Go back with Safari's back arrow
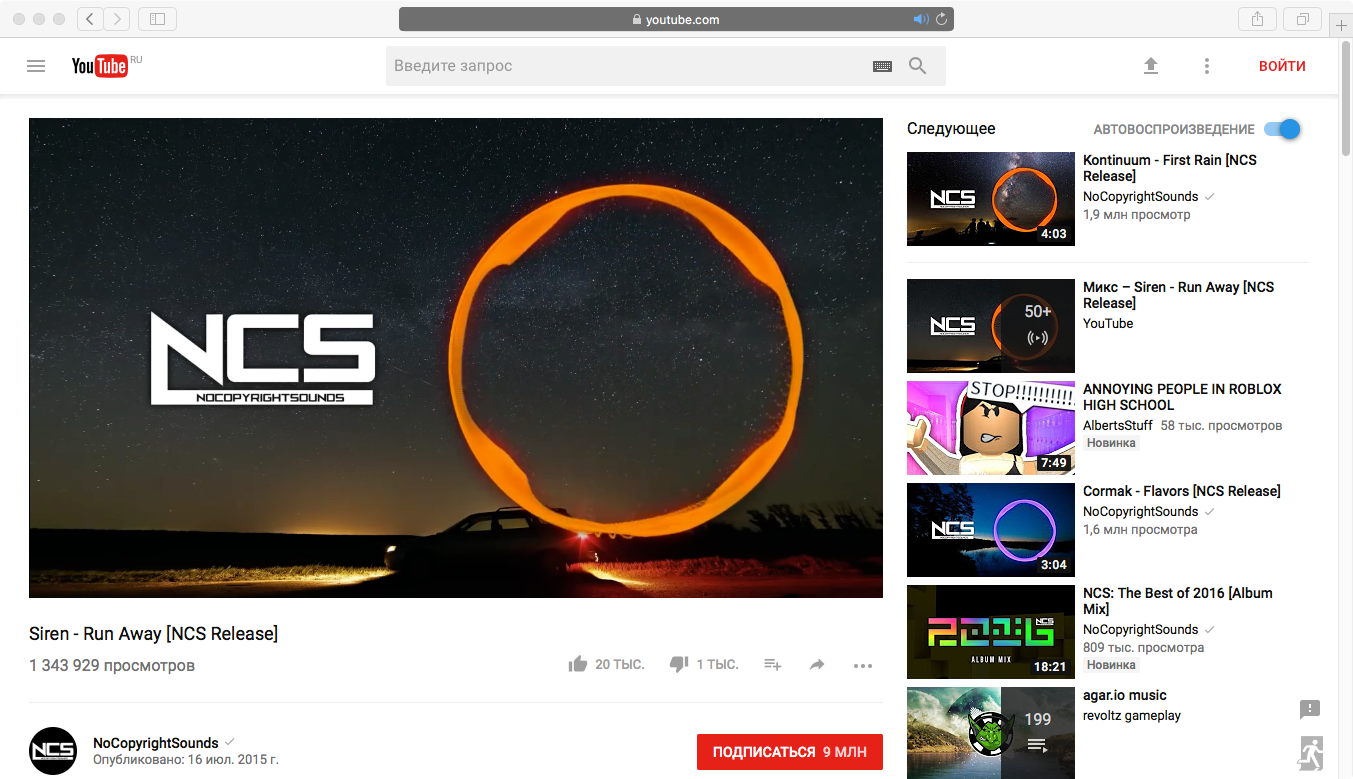 click(90, 19)
